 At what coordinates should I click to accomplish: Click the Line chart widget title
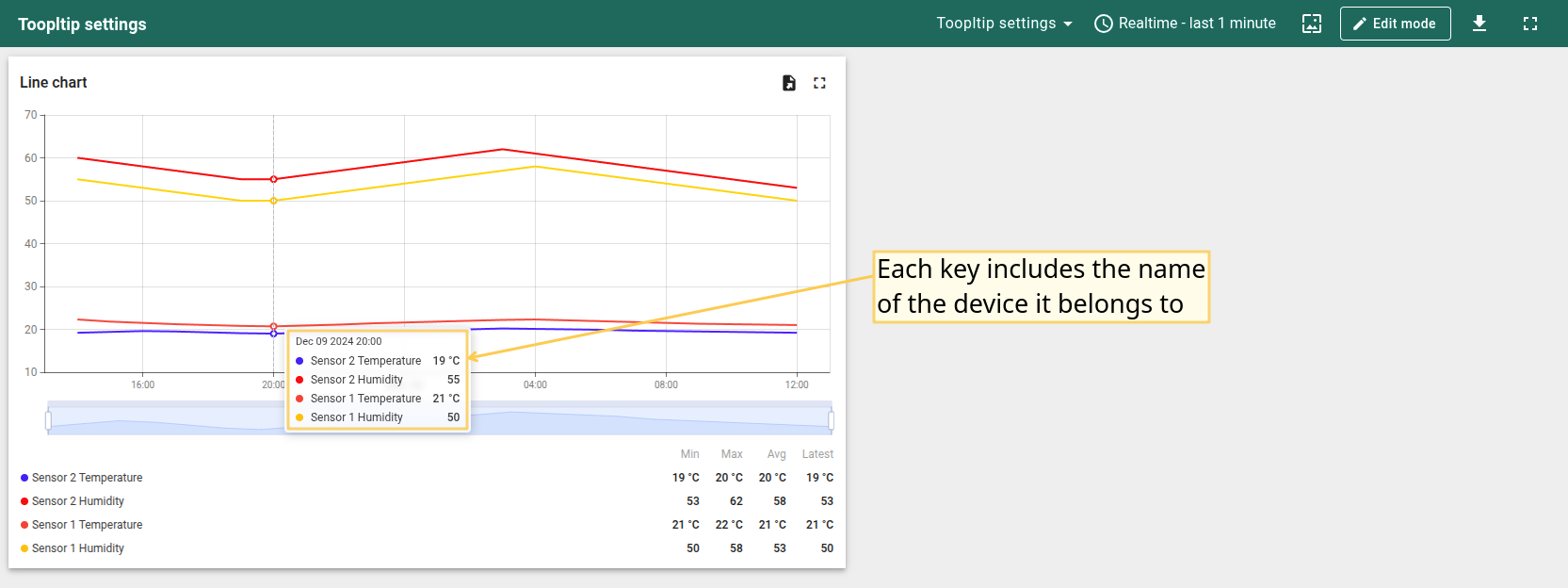coord(54,83)
